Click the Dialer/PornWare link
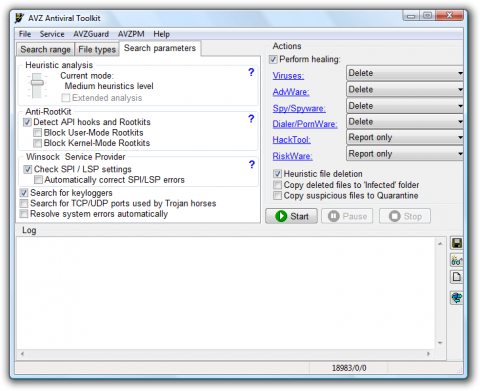The image size is (480, 391). pyautogui.click(x=305, y=124)
